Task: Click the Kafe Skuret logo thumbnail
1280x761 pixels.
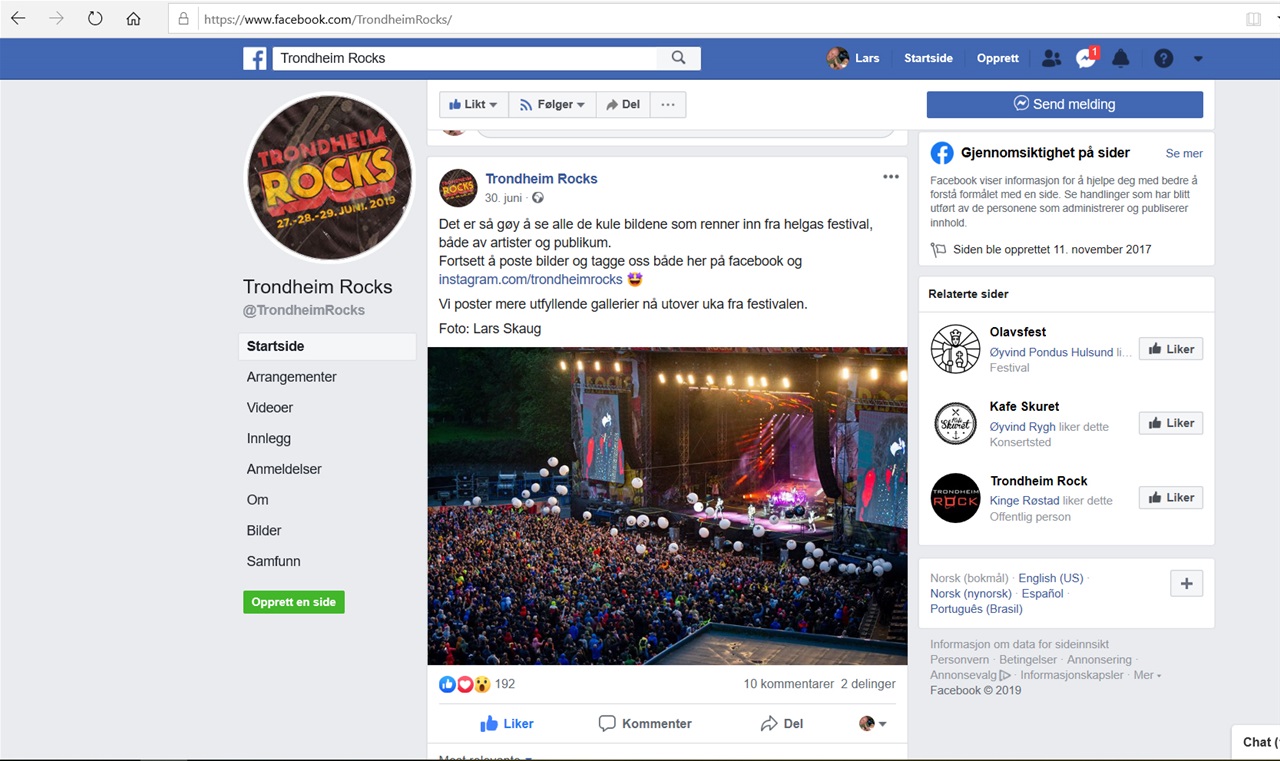Action: 955,423
